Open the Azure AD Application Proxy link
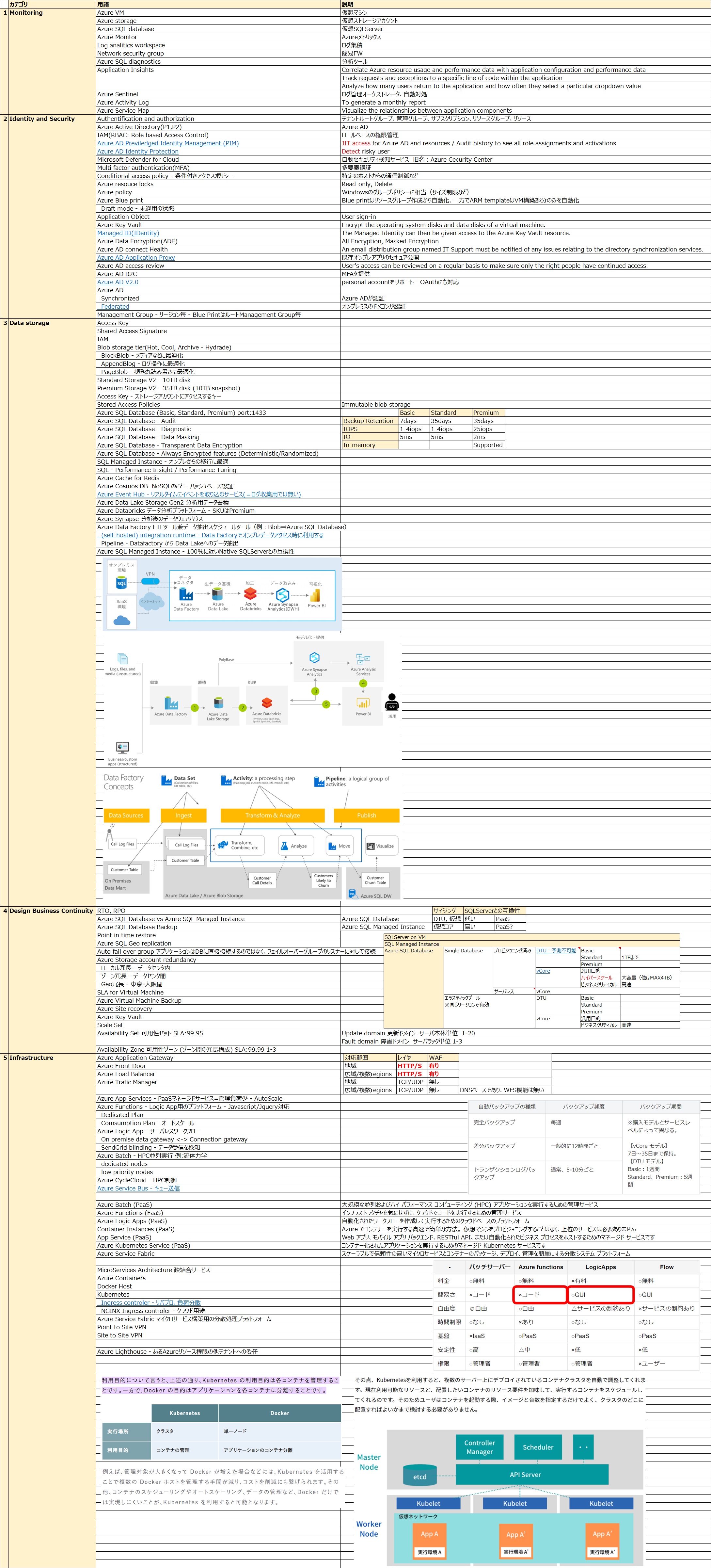Image resolution: width=711 pixels, height=1568 pixels. click(x=136, y=257)
